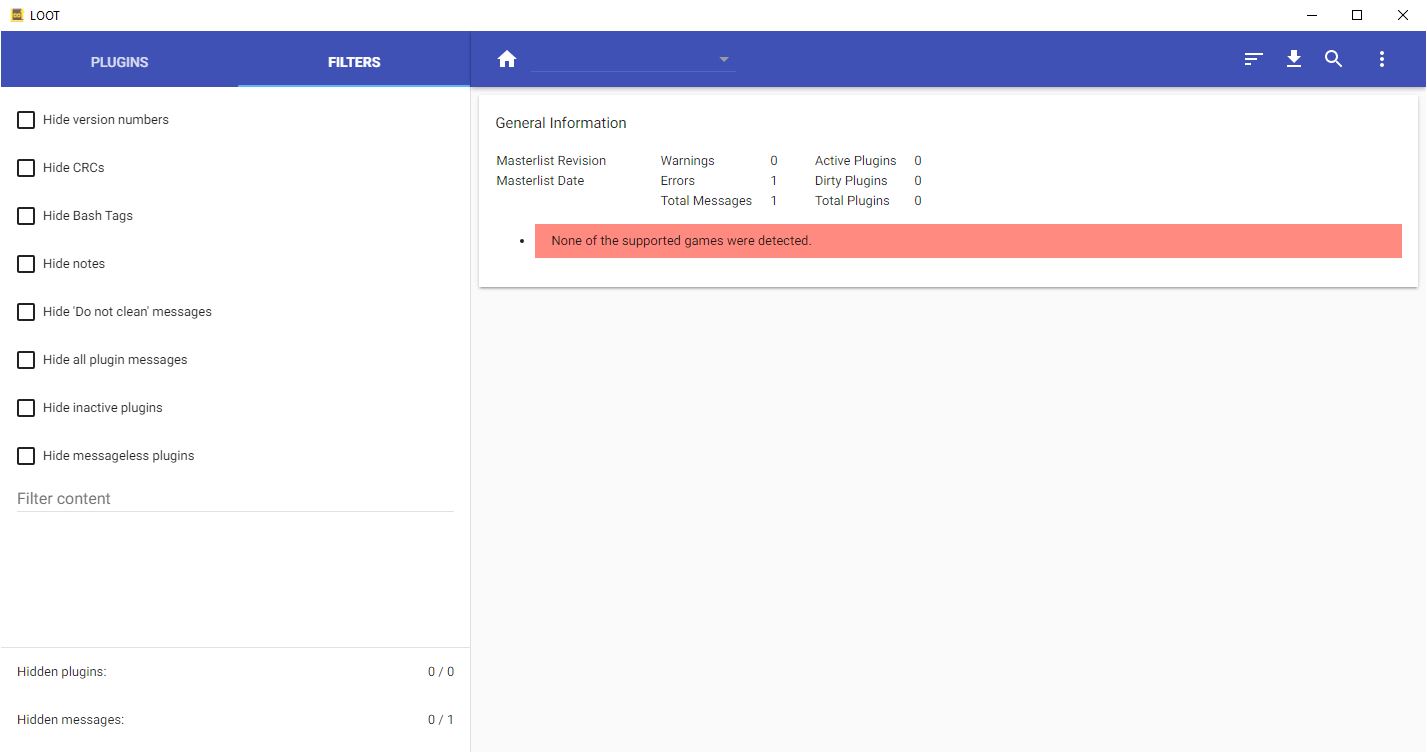Click the red no-games-detected error message
Screen dimensions: 1427x753
(x=967, y=241)
